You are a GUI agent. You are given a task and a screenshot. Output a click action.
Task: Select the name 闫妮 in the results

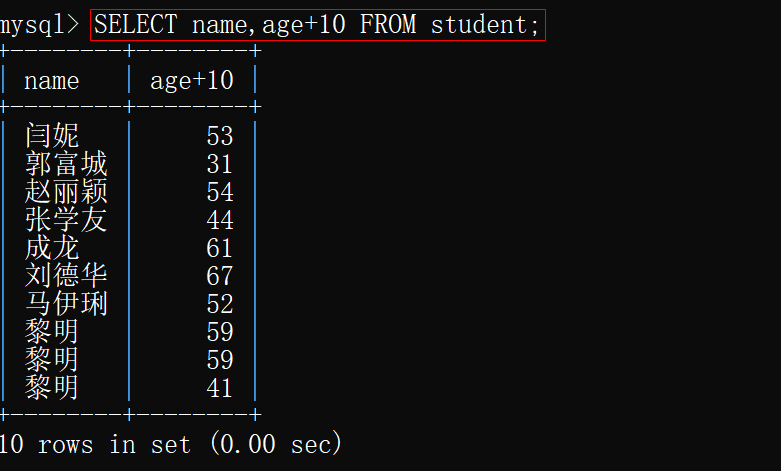52,135
